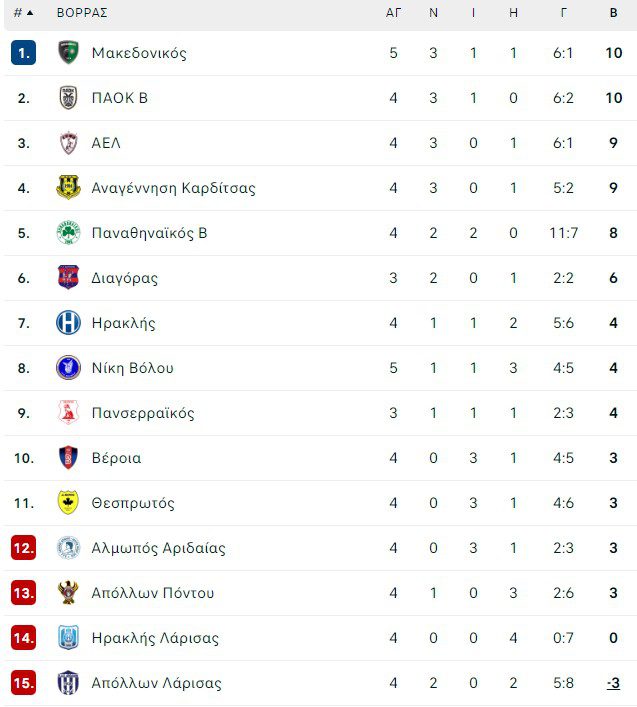This screenshot has height=707, width=637.
Task: Click the underlined -3 points for Απόλλων Λάρισας
Action: [x=613, y=683]
